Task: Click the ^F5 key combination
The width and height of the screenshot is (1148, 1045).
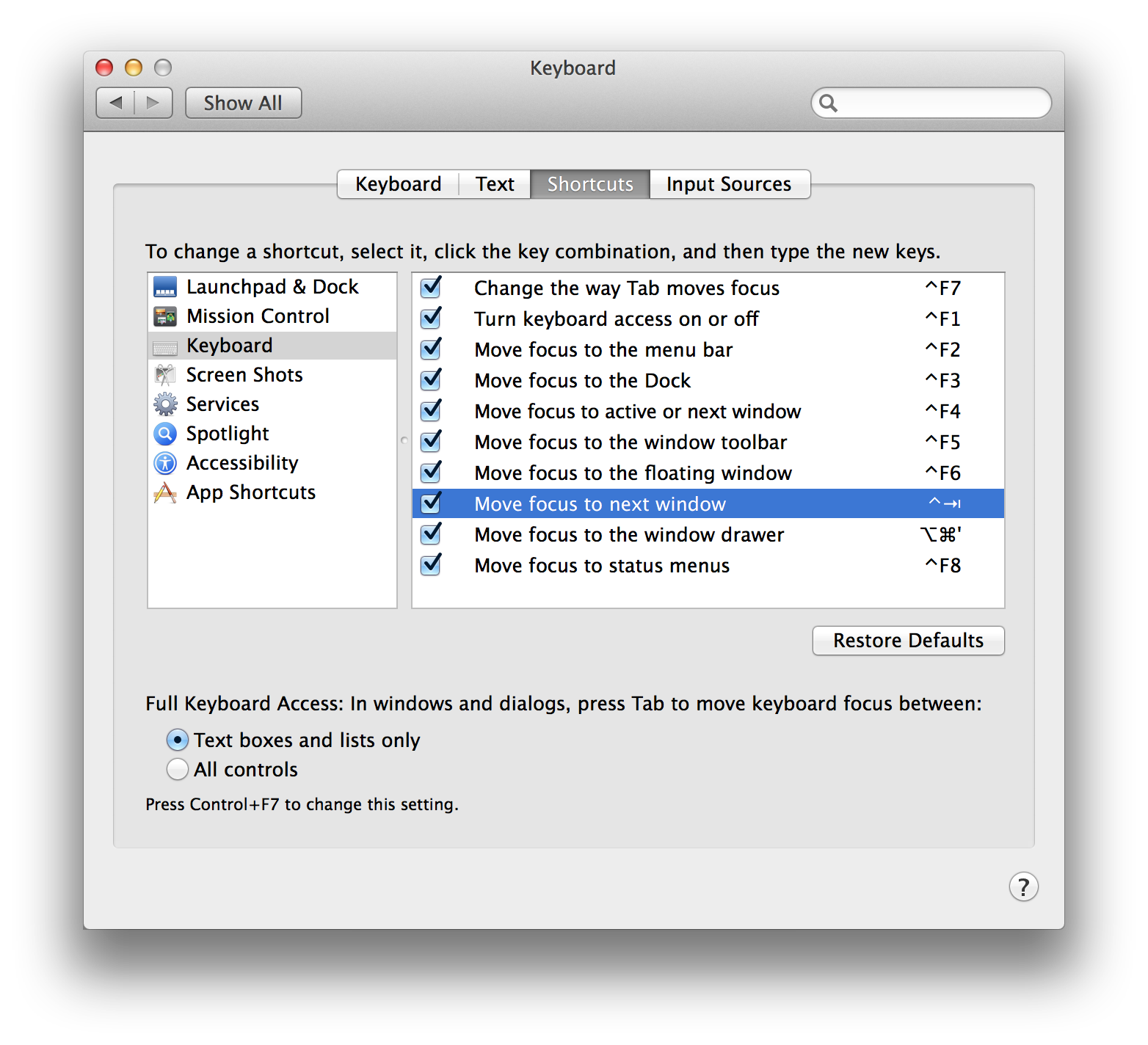Action: [942, 443]
